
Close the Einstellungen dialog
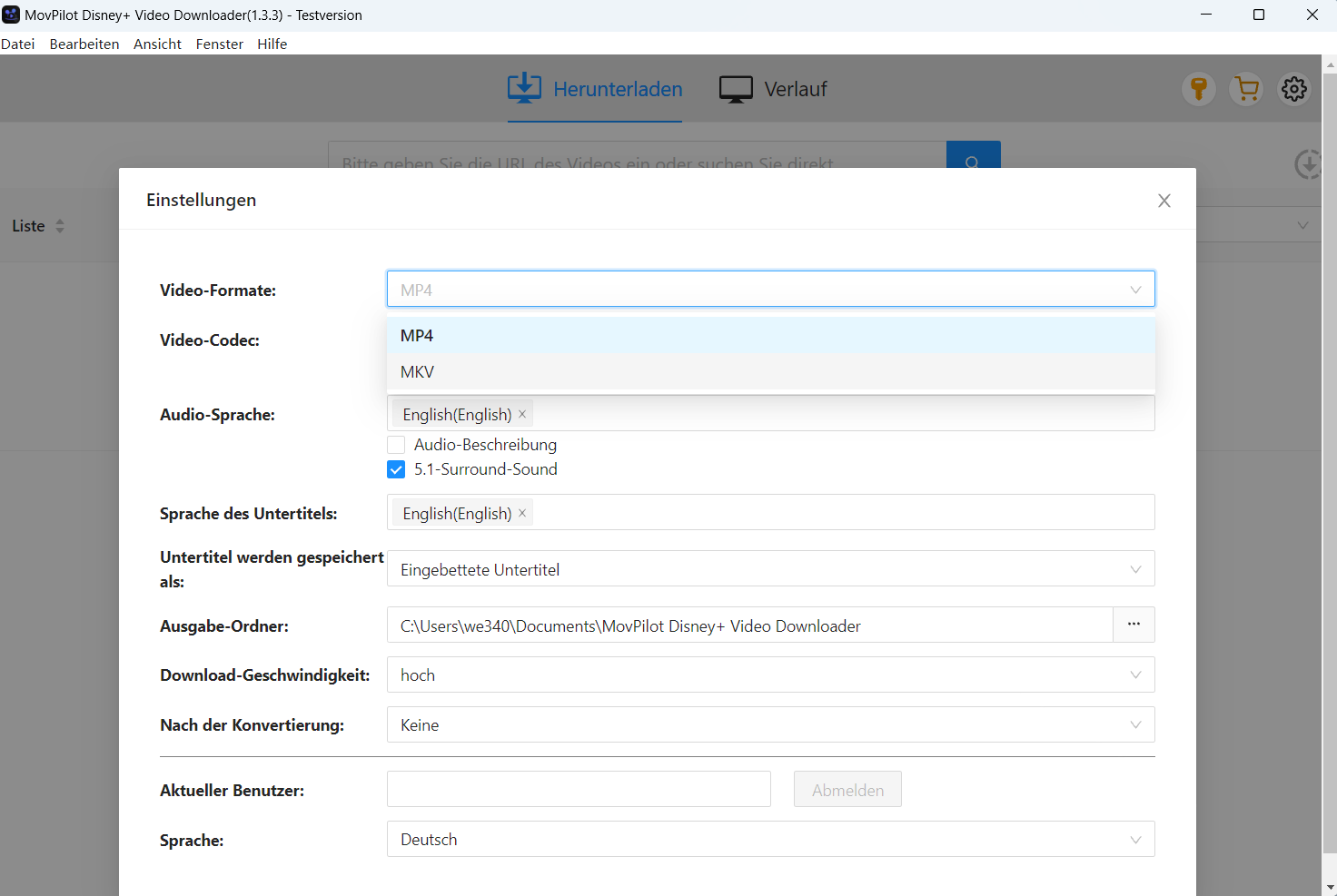1164,201
